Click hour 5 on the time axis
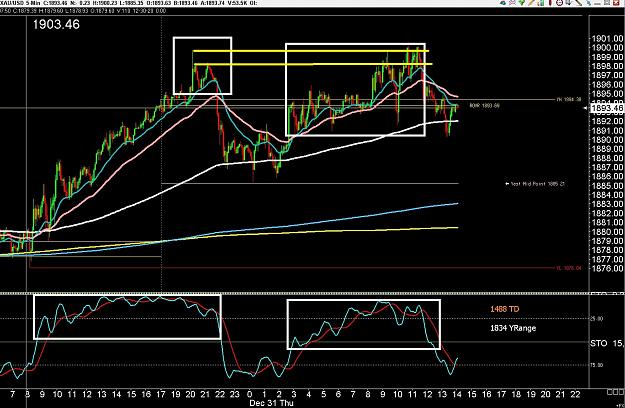The width and height of the screenshot is (625, 408). coord(323,394)
